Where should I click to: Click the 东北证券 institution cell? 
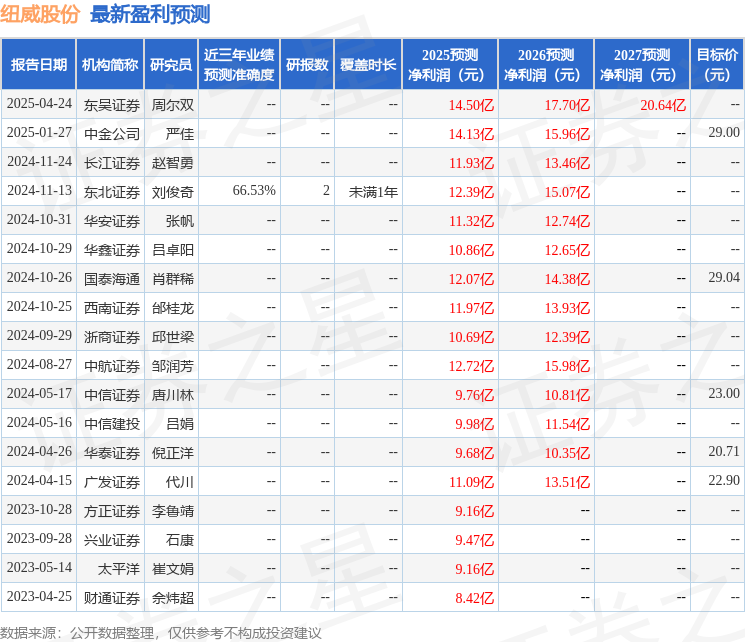[x=112, y=192]
